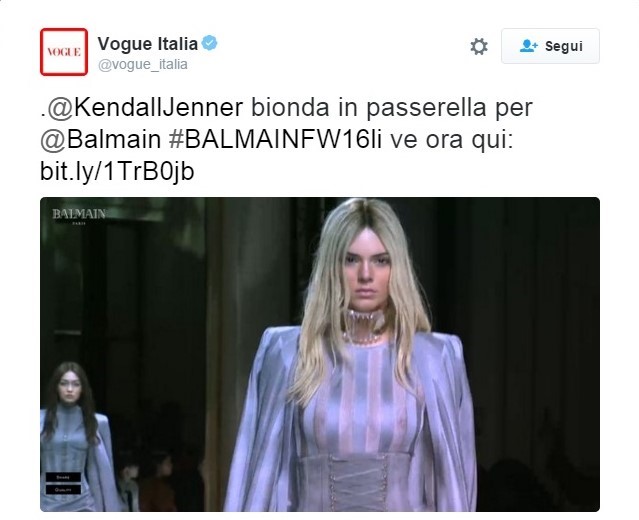
Task: Open the embedded Balmain runway image
Action: (320, 355)
